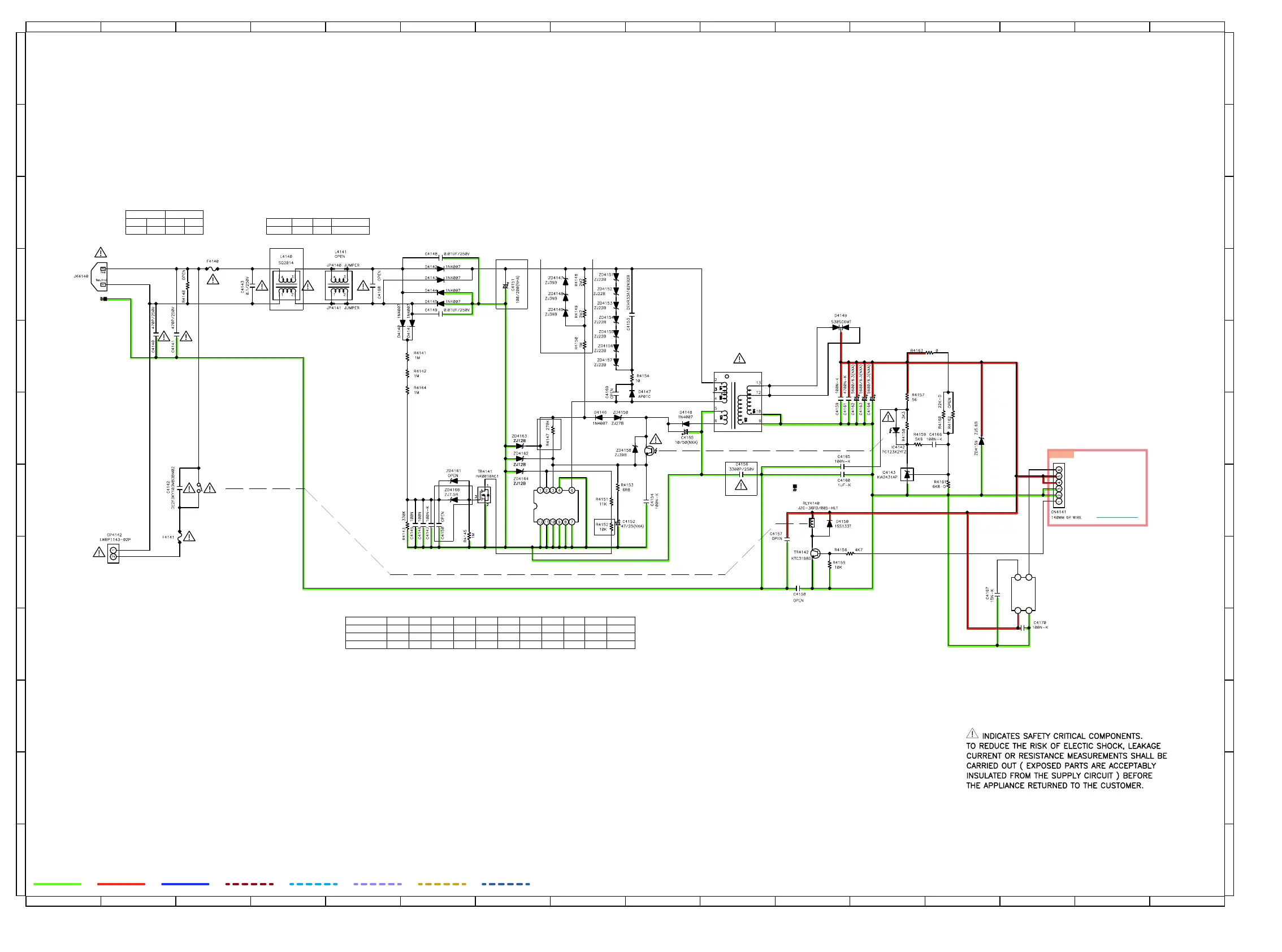Screen dimensions: 1282x952
Task: Click the RLY4140 relay coil symbol
Action: (811, 523)
